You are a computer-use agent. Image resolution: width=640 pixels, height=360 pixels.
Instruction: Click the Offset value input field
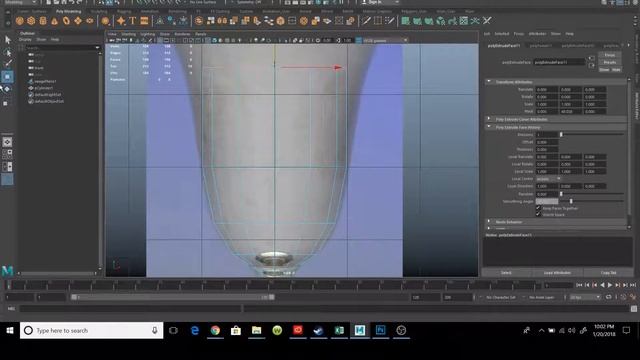point(547,142)
